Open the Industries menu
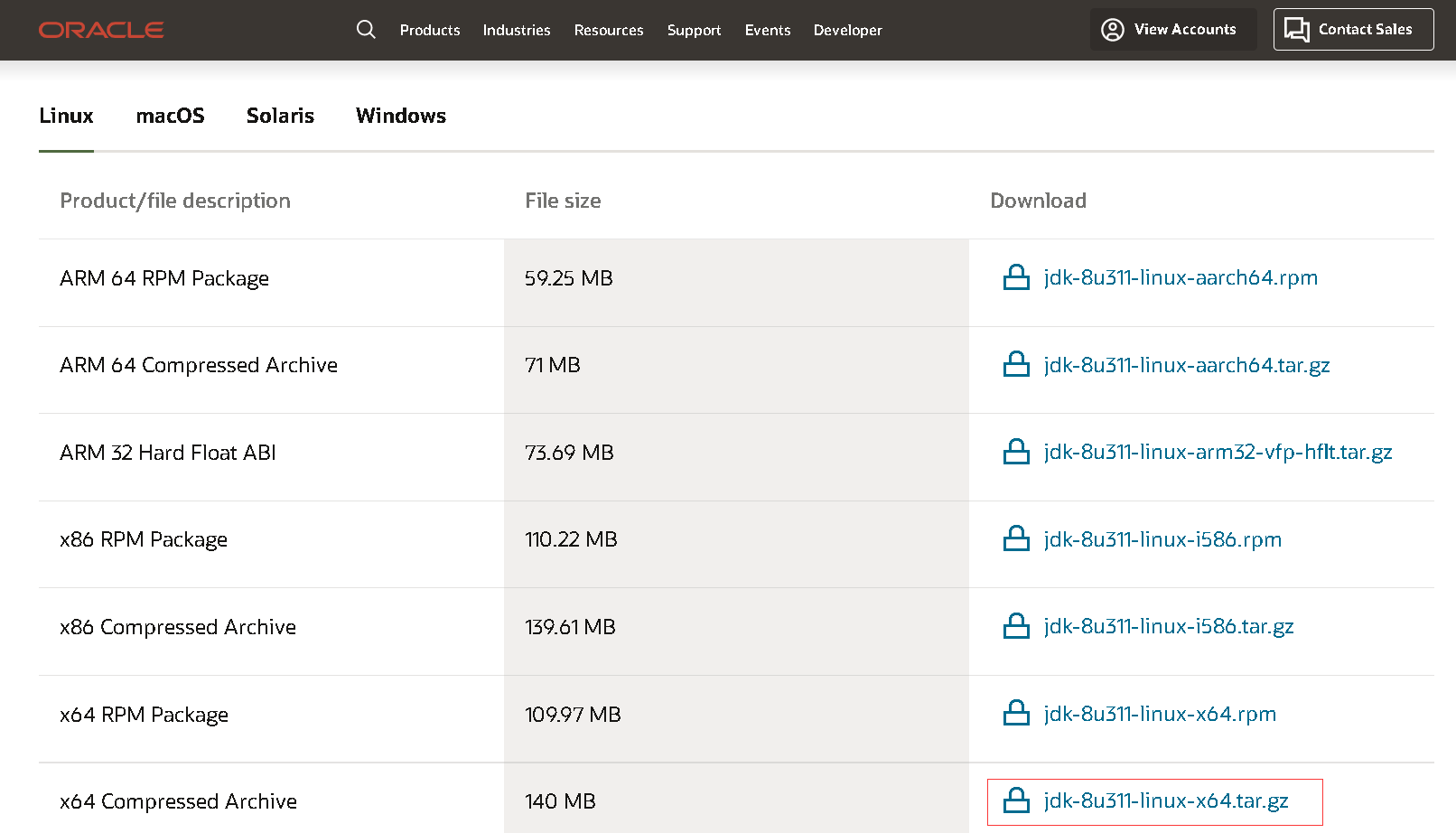 pos(517,30)
